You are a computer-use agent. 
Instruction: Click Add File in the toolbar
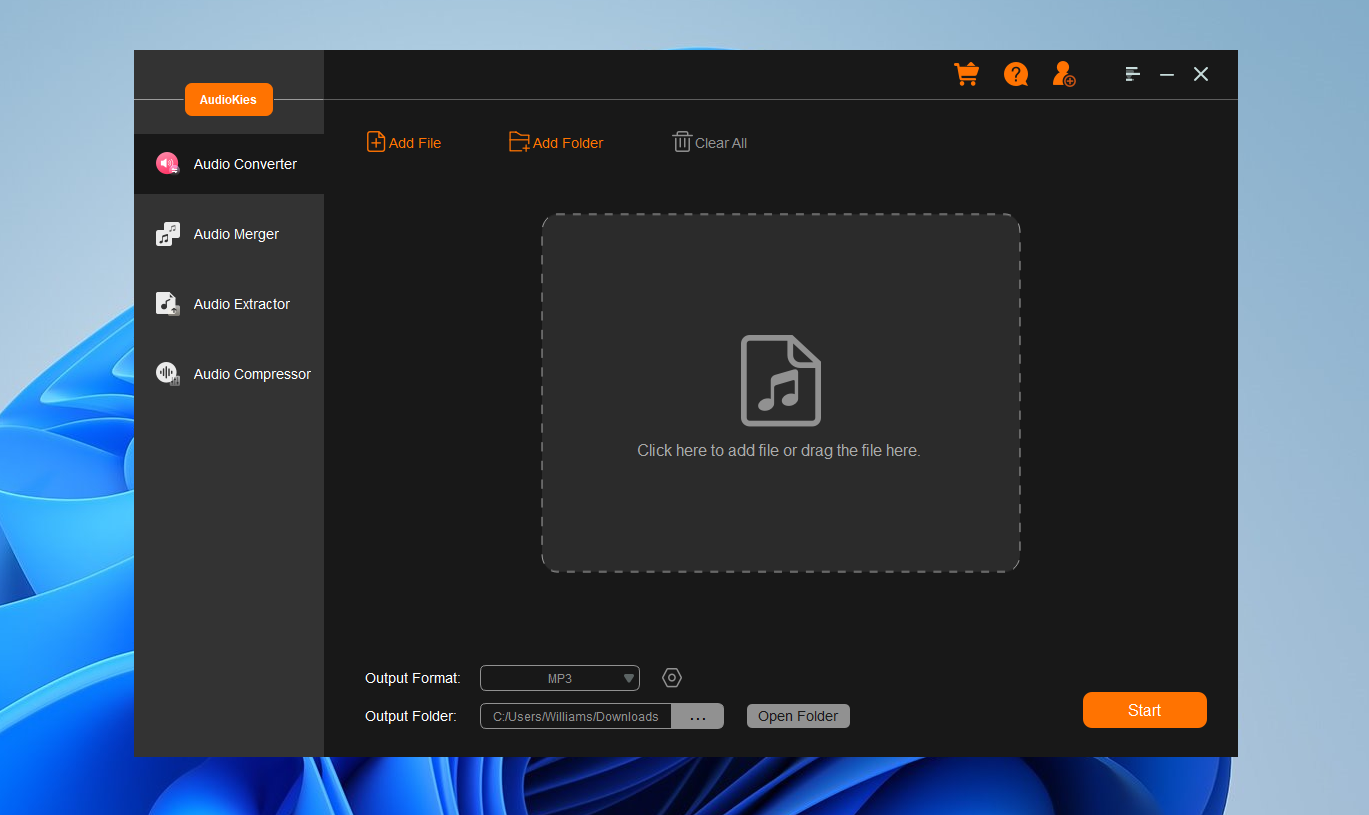click(x=404, y=143)
